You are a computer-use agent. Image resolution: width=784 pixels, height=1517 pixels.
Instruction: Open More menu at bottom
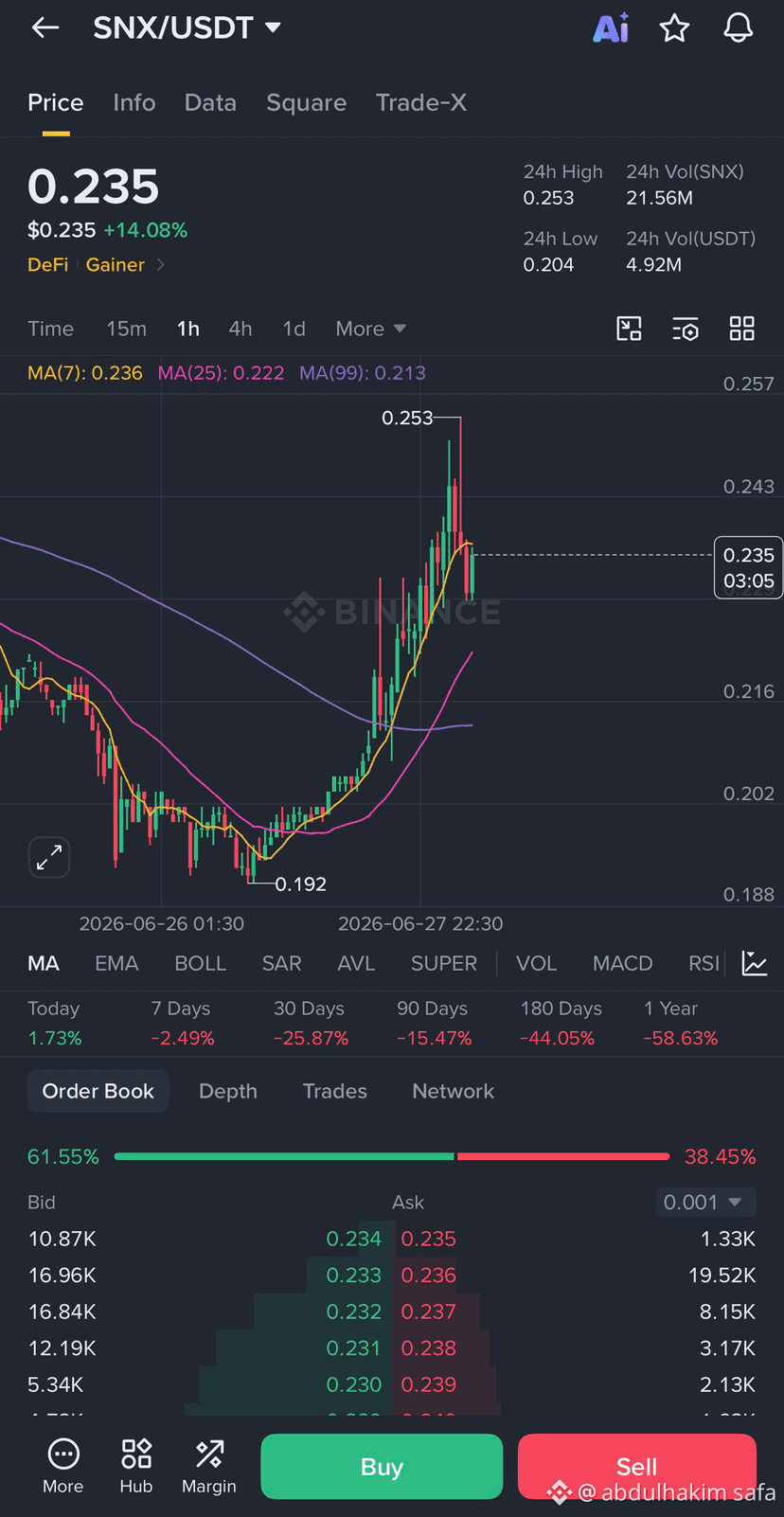(x=63, y=1467)
